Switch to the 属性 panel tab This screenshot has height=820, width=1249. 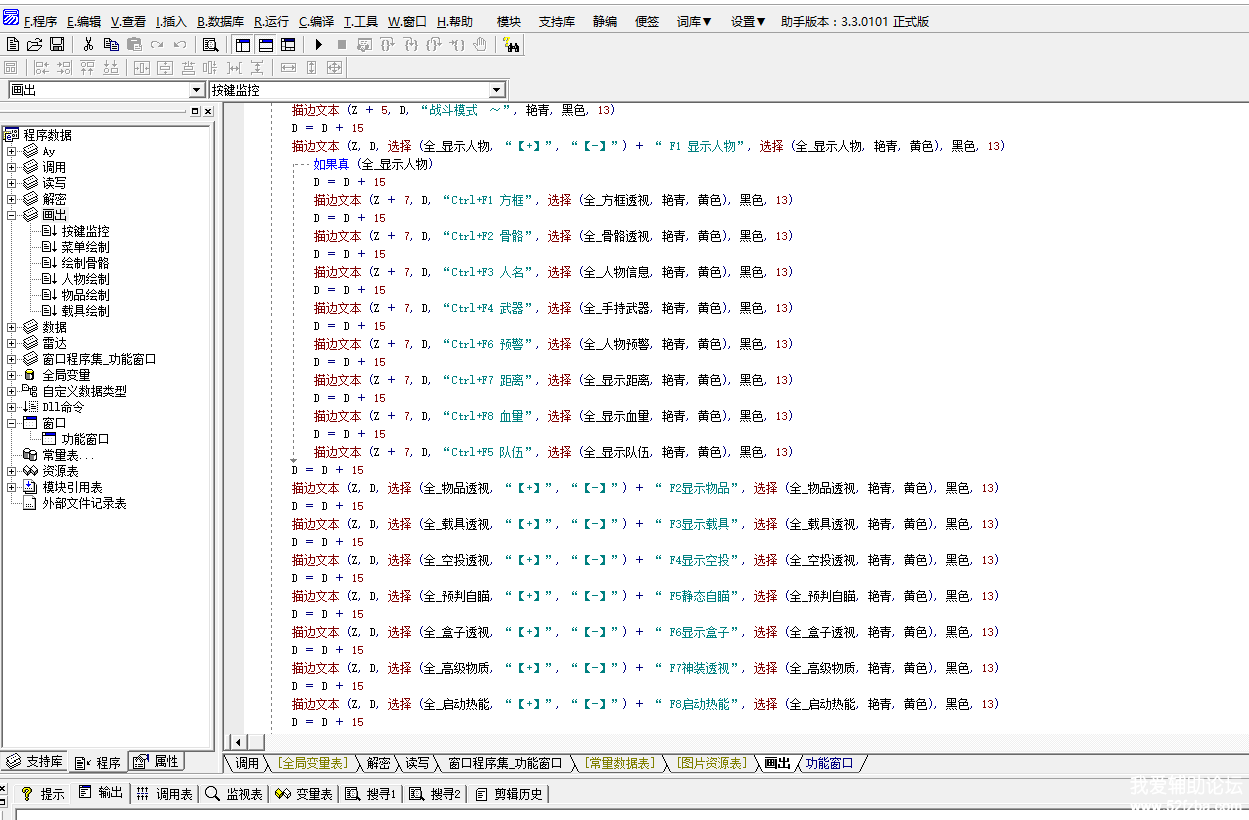(x=157, y=762)
